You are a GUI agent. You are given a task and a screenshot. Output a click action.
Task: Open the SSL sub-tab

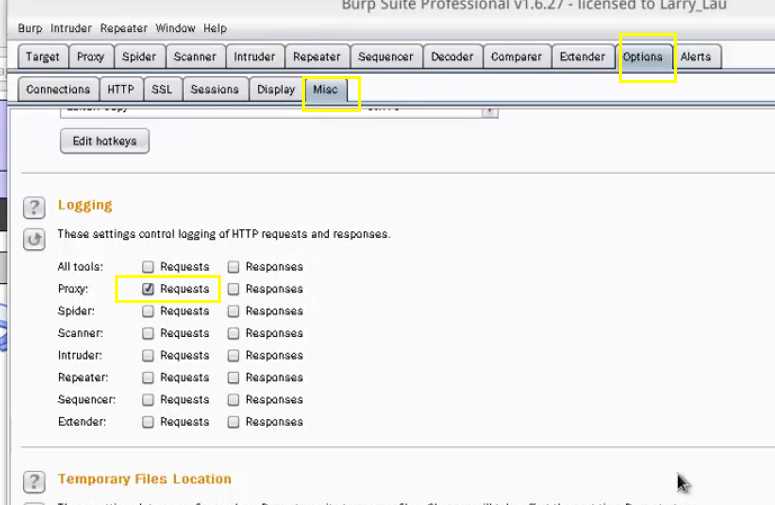[162, 89]
